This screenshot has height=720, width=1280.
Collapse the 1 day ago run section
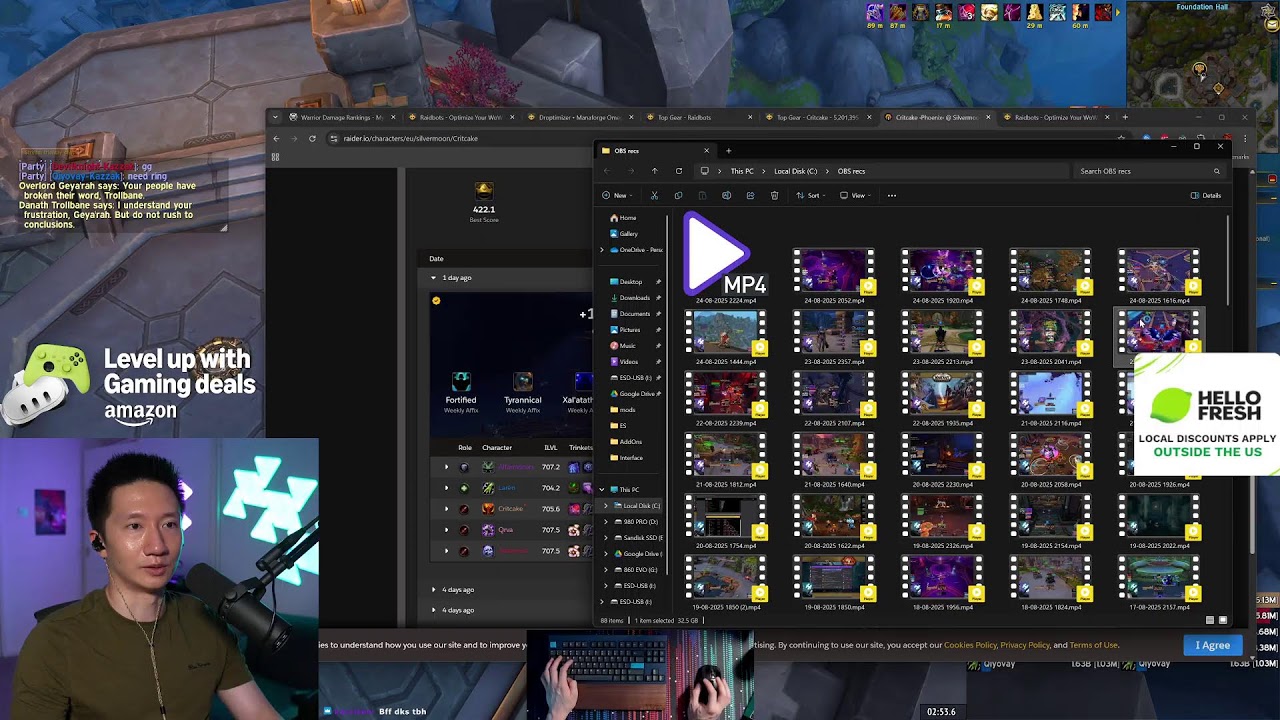(x=433, y=278)
